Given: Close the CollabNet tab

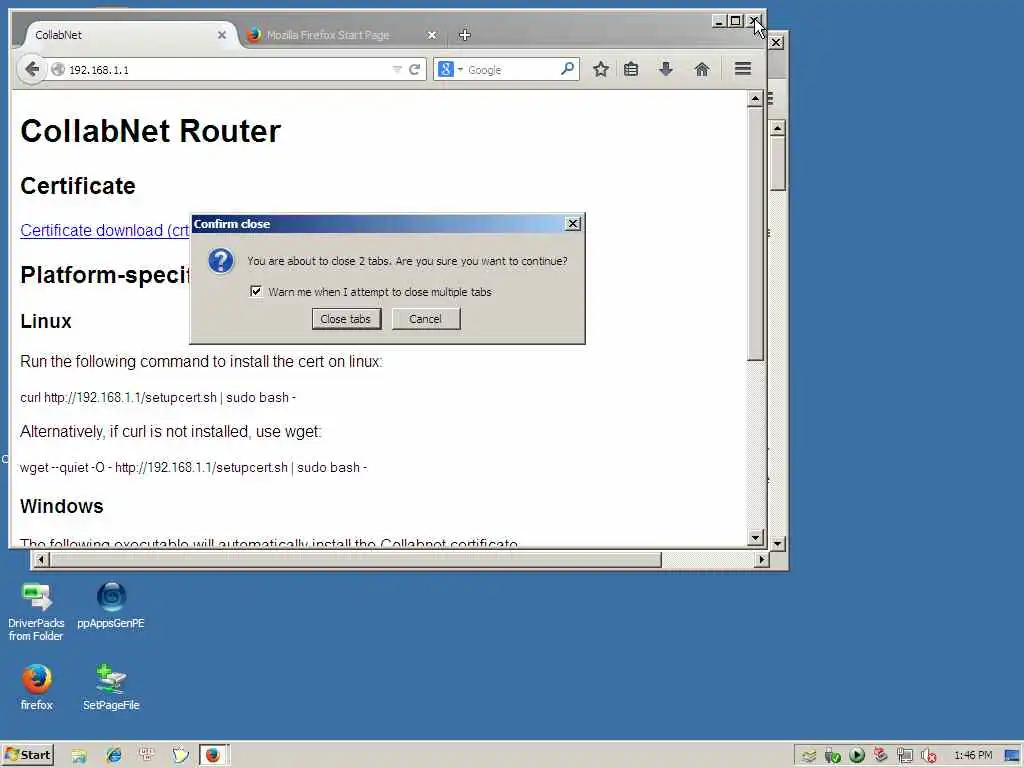Looking at the screenshot, I should (222, 35).
